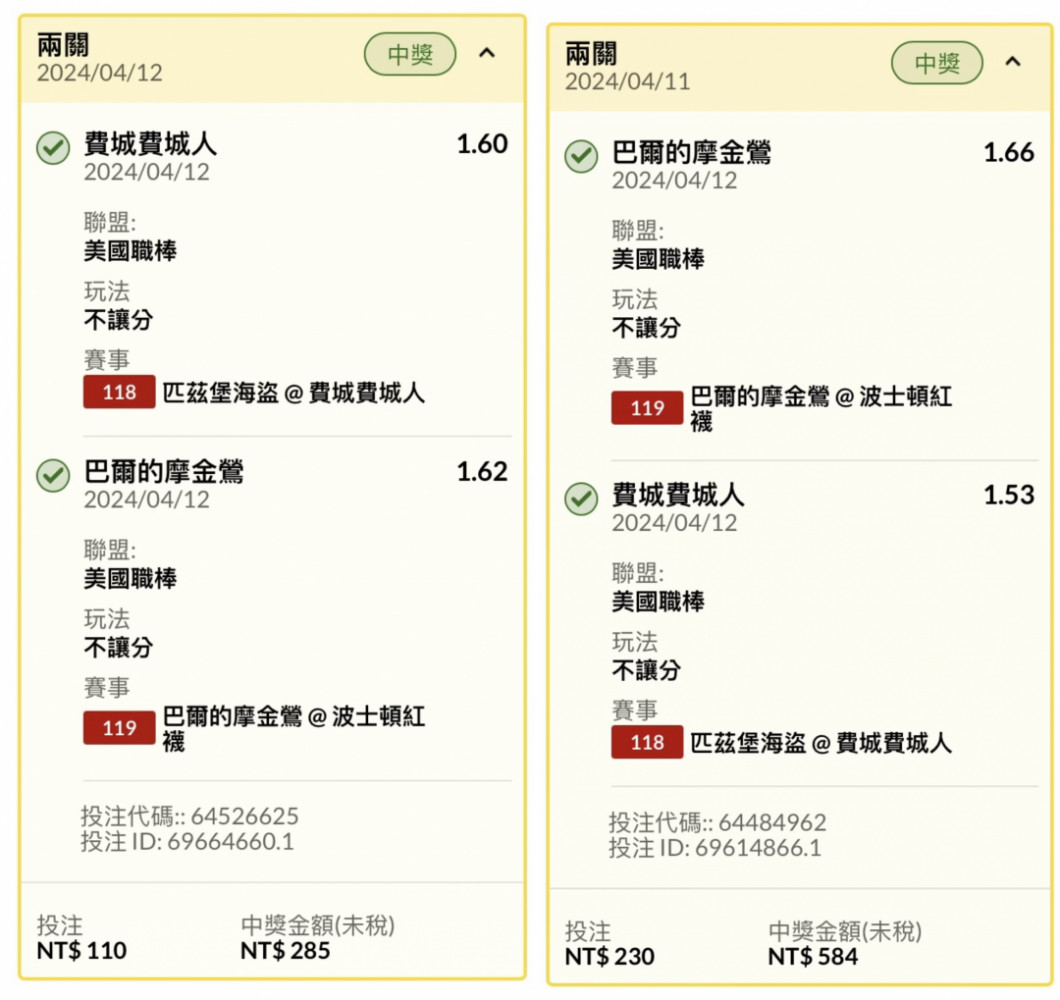Screen dimensions: 1060x1000
Task: Click 投注 label above NT$ 230
Action: pos(587,931)
